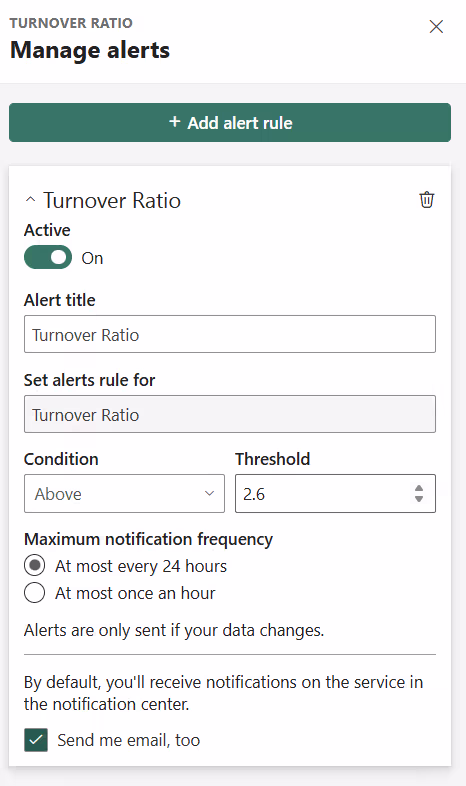Decrease the Threshold with down arrow
The height and width of the screenshot is (786, 466).
419,499
